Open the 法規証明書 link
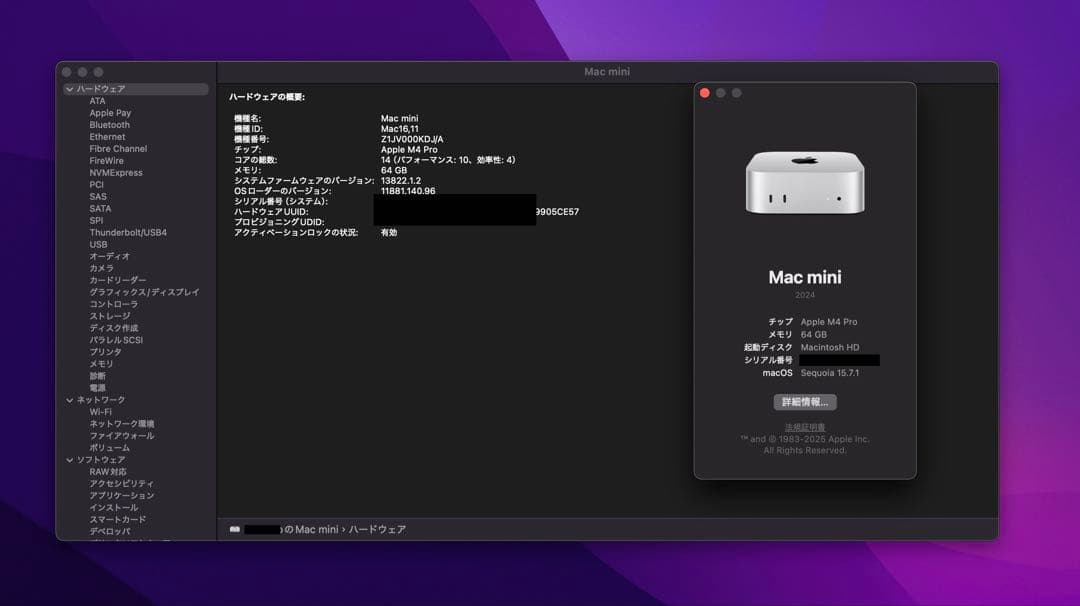 pos(805,426)
